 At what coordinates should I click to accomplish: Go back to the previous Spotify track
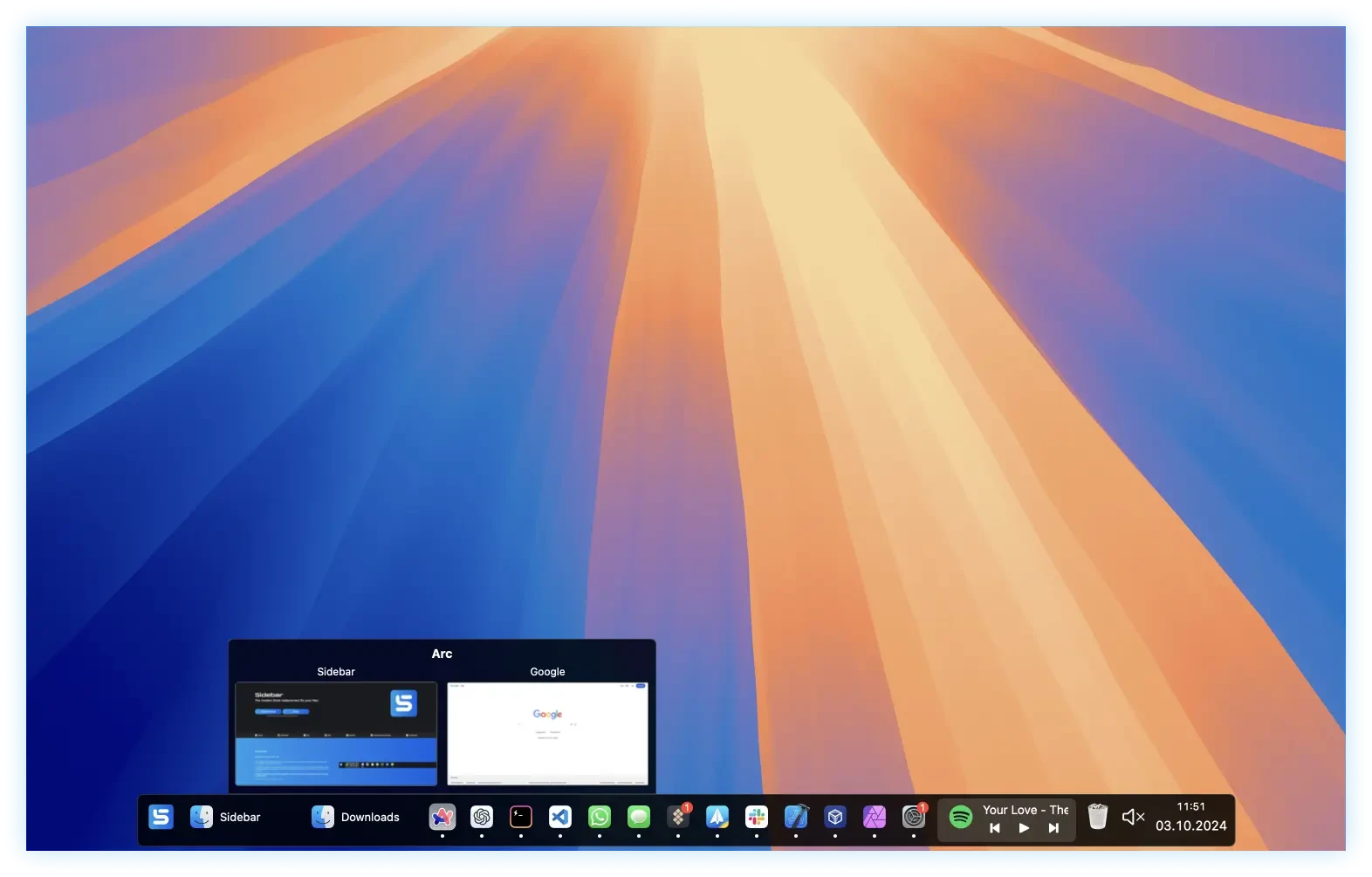[x=994, y=828]
